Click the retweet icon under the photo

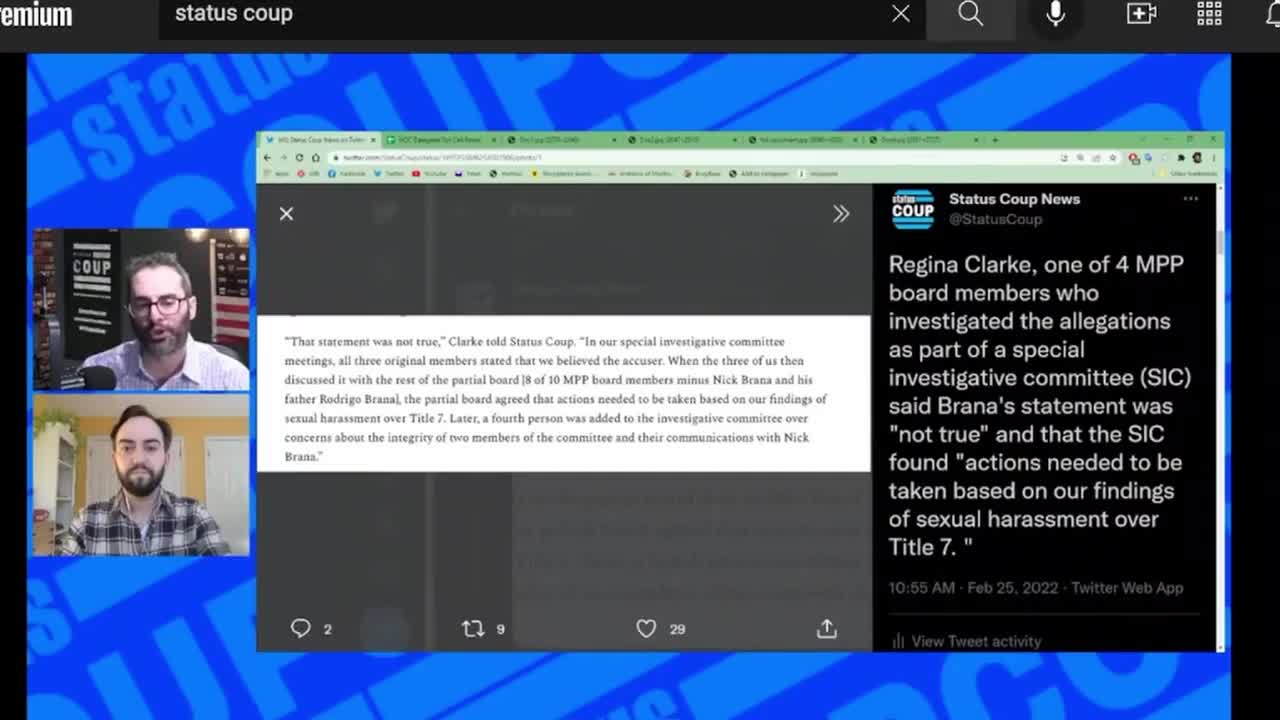[473, 628]
